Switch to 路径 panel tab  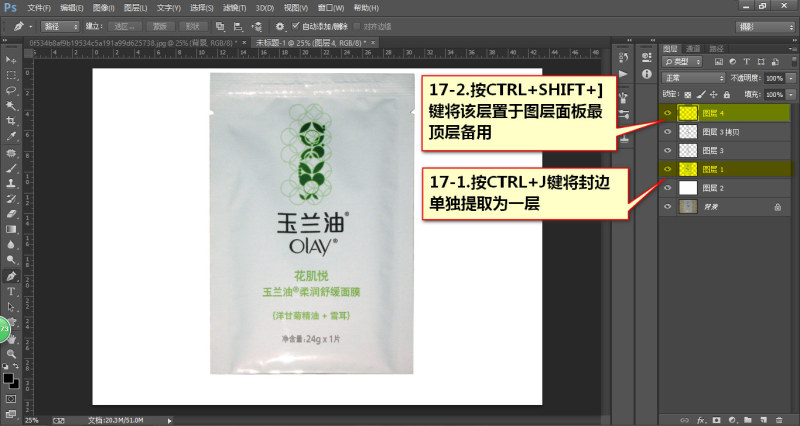(x=716, y=48)
